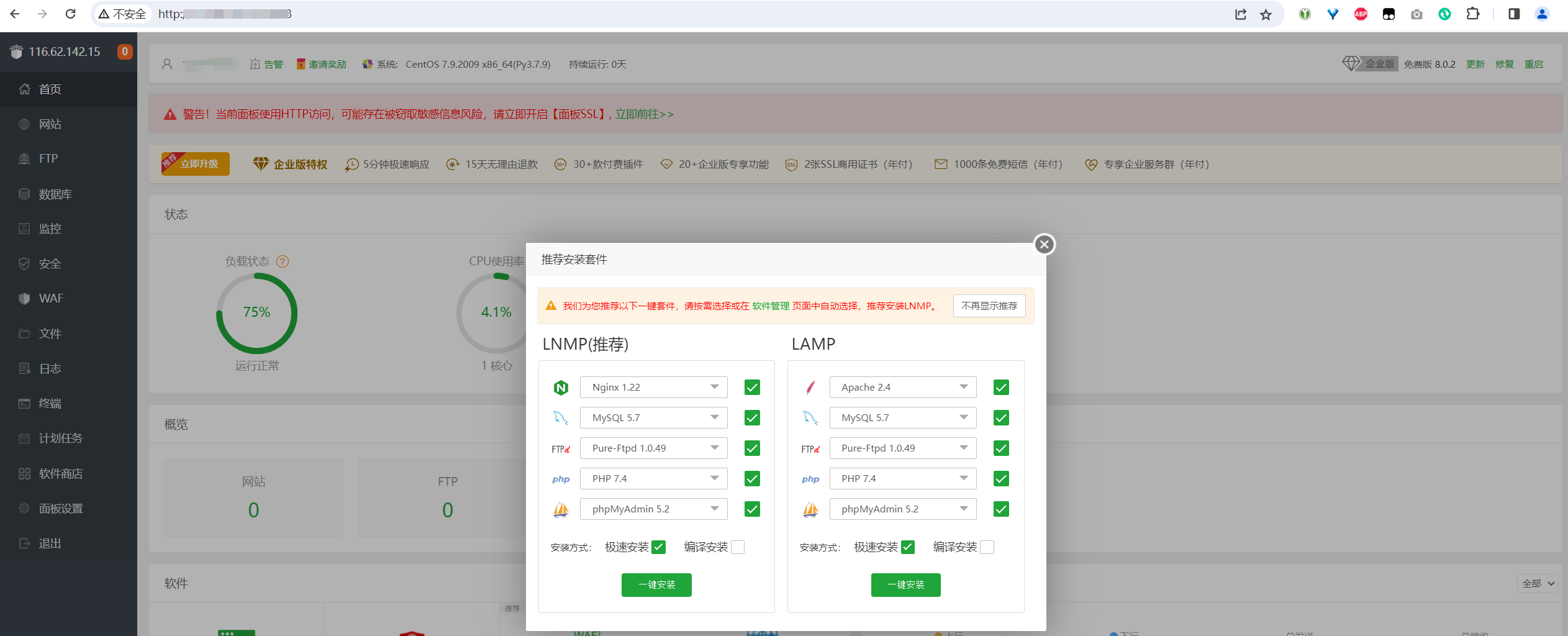The image size is (1568, 636).
Task: Click the php icon in LNMP list
Action: coord(561,479)
